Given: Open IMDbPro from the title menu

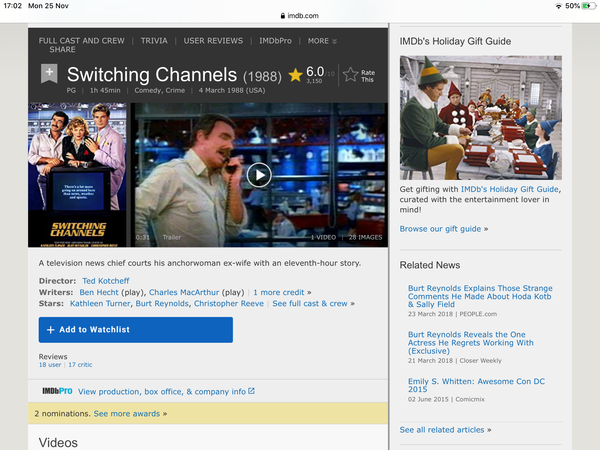Looking at the screenshot, I should pos(275,41).
